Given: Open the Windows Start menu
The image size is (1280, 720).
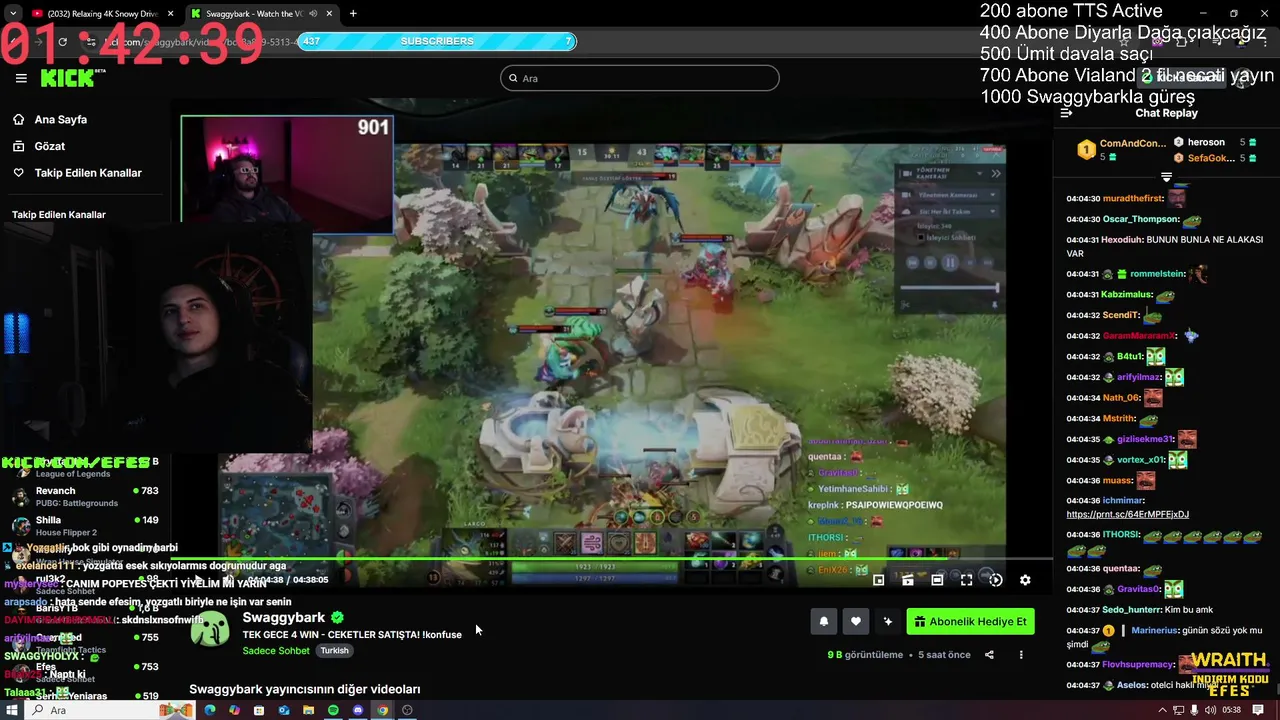Looking at the screenshot, I should click(x=12, y=710).
